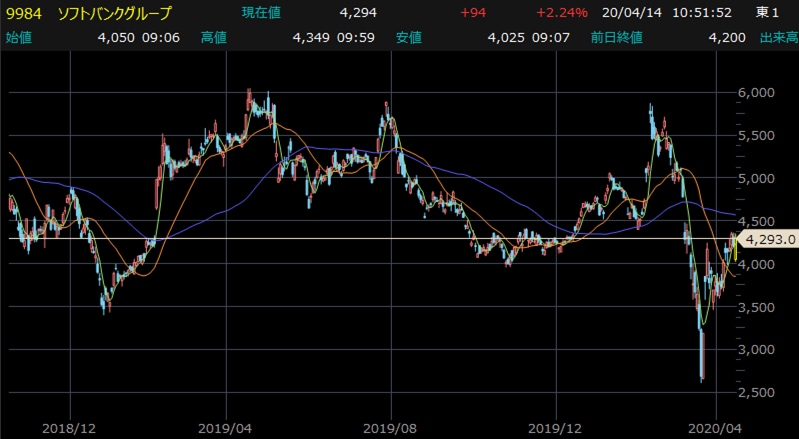The width and height of the screenshot is (799, 439).
Task: Click the 2019/08 date axis label
Action: pyautogui.click(x=390, y=428)
